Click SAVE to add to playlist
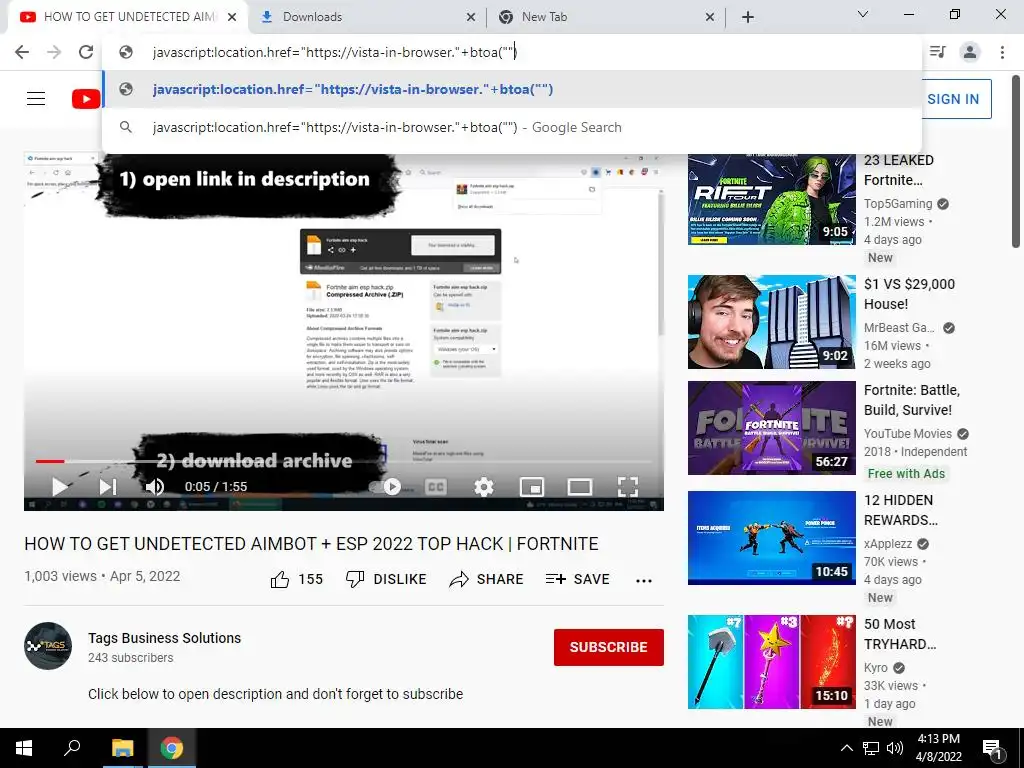This screenshot has width=1024, height=768. click(577, 579)
